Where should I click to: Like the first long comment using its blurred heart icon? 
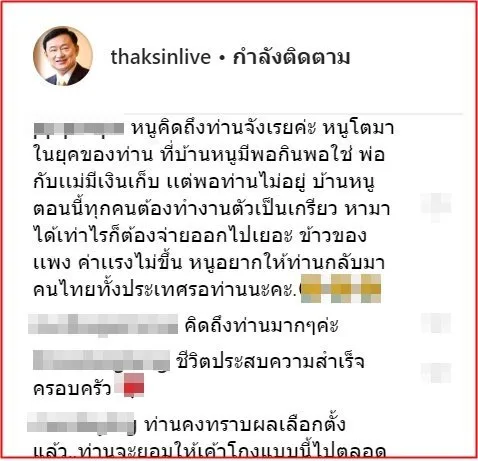coord(436,206)
